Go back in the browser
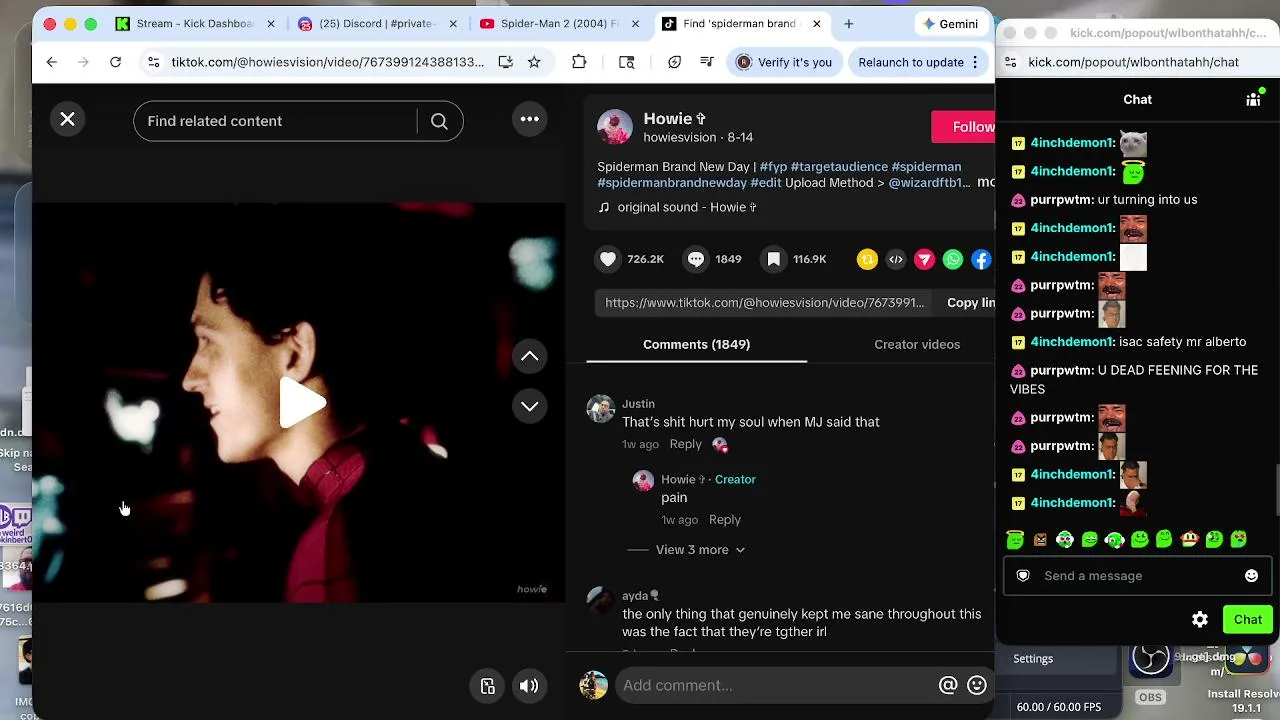1280x720 pixels. point(52,62)
